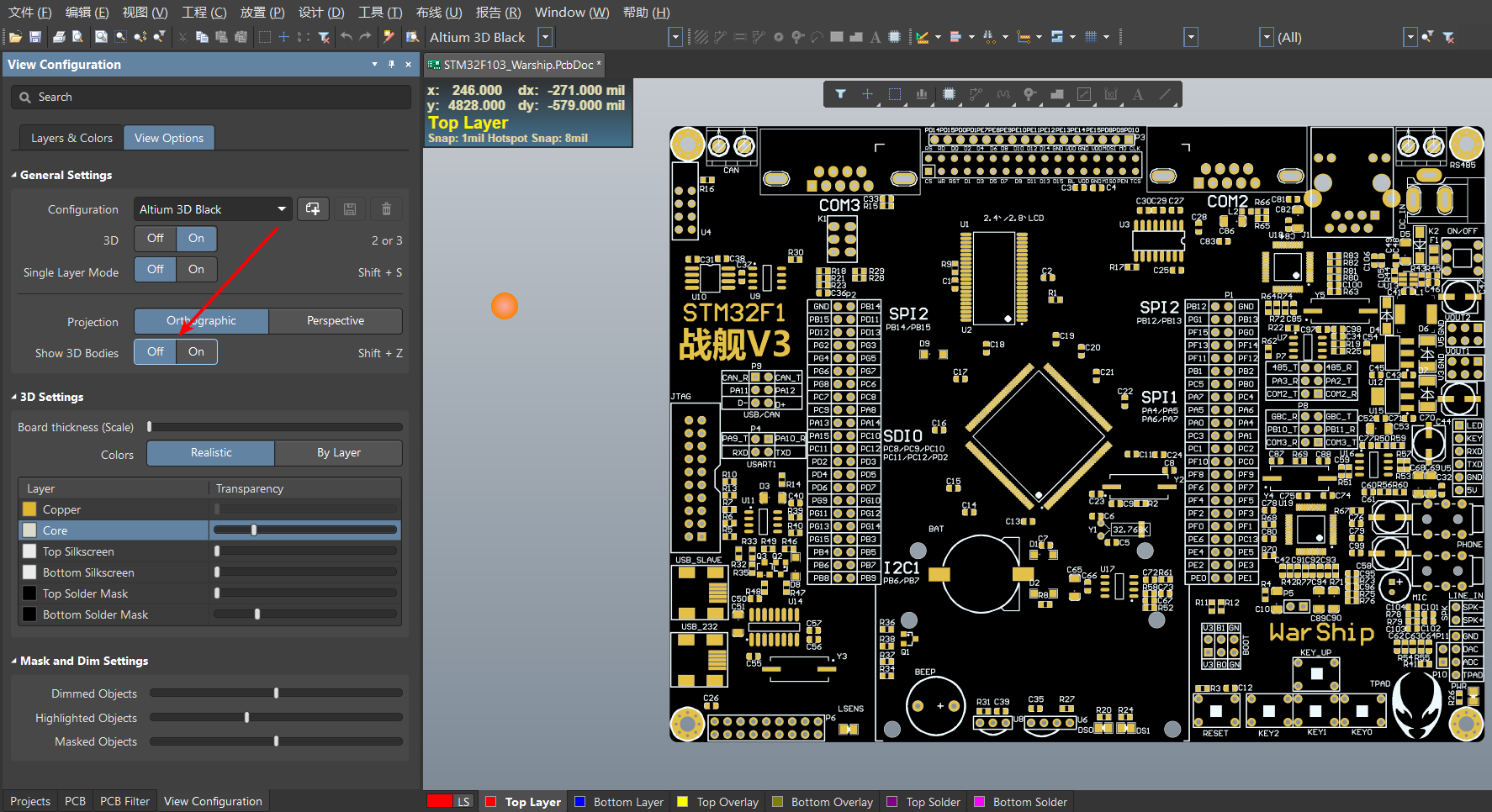Select the Place String text tool in active bar
Screen dimensions: 1492x812
coord(1138,94)
